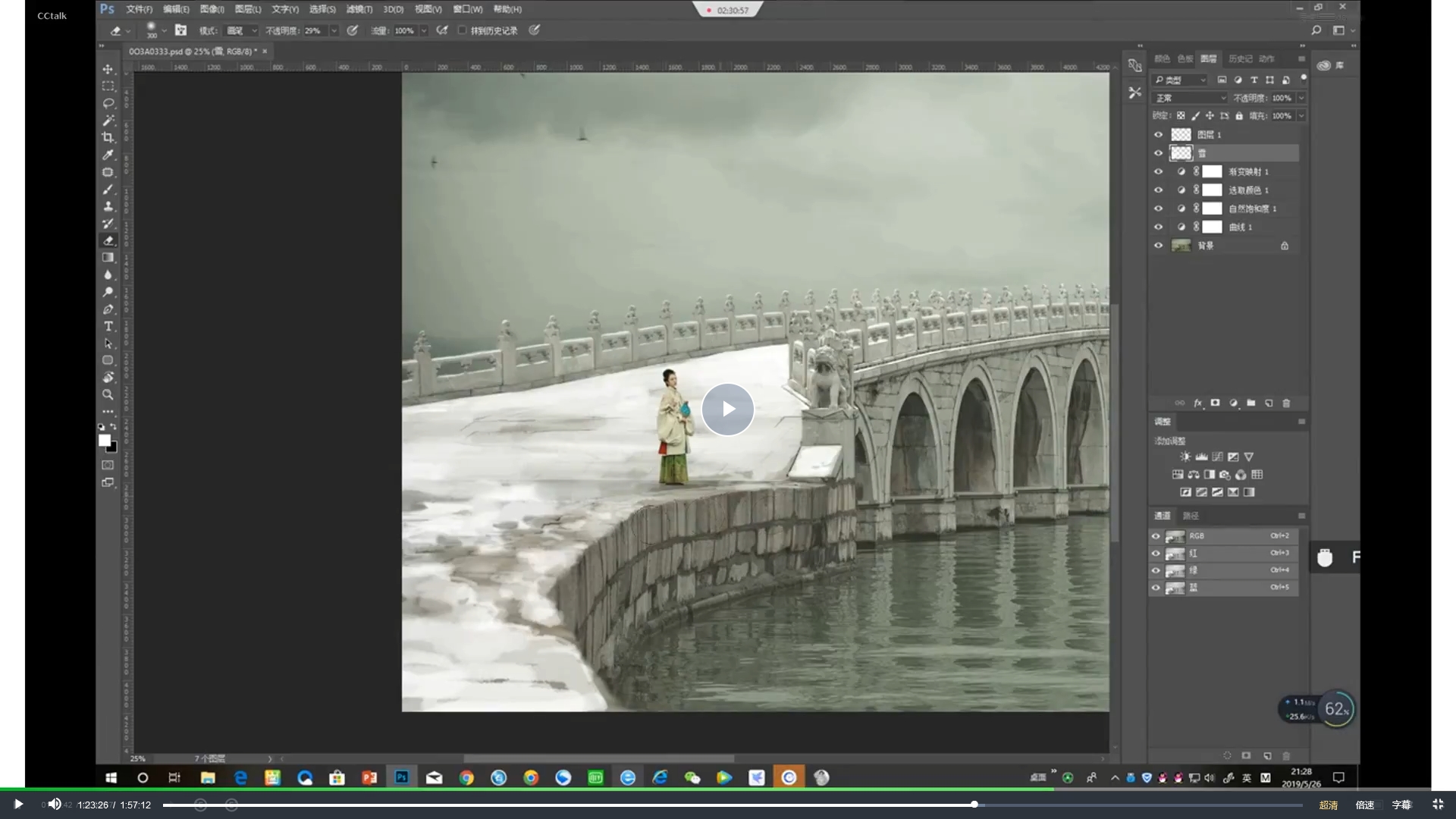Screen dimensions: 1456x819
Task: Click the lock icon on background layer
Action: 1284,246
